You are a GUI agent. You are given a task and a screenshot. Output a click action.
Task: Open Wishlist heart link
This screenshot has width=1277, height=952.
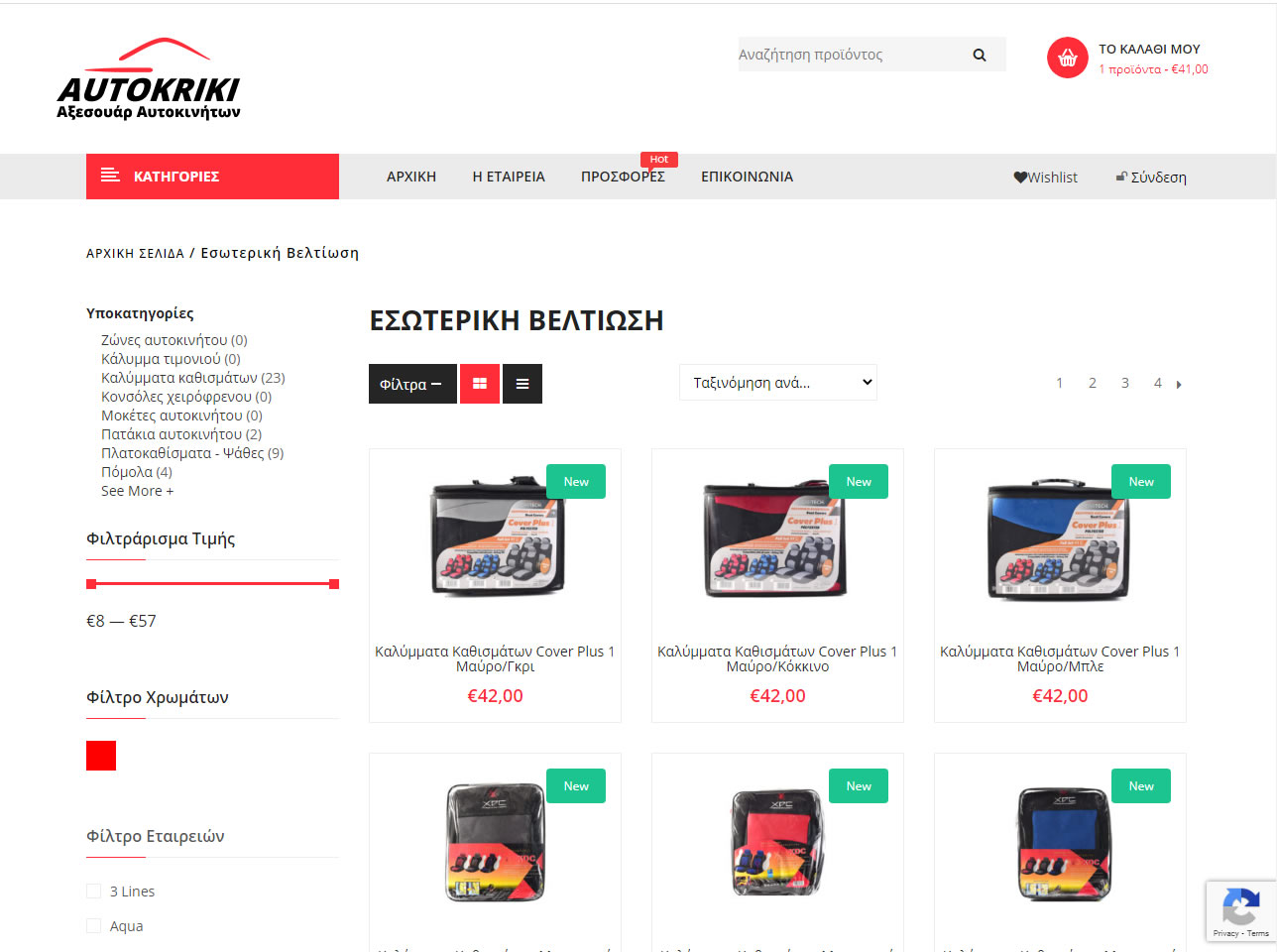[x=1045, y=178]
